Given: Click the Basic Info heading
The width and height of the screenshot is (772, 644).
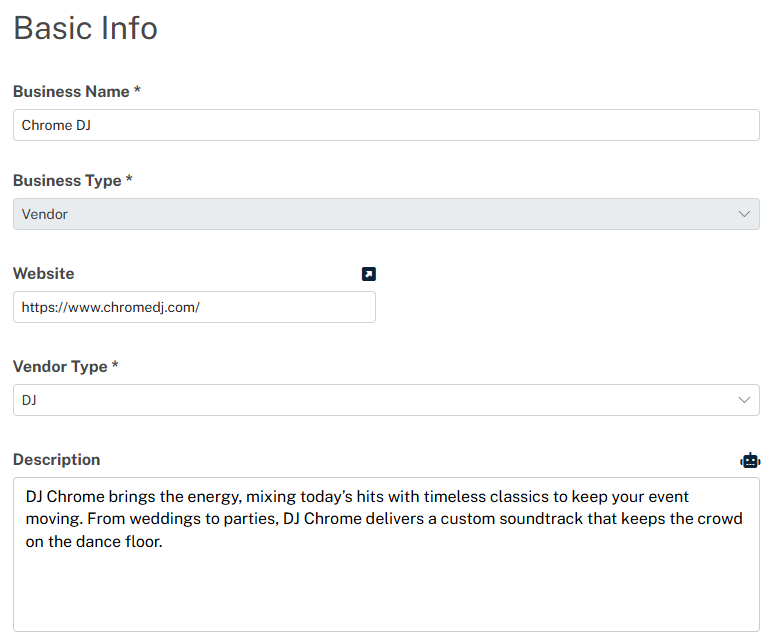Looking at the screenshot, I should (x=85, y=28).
